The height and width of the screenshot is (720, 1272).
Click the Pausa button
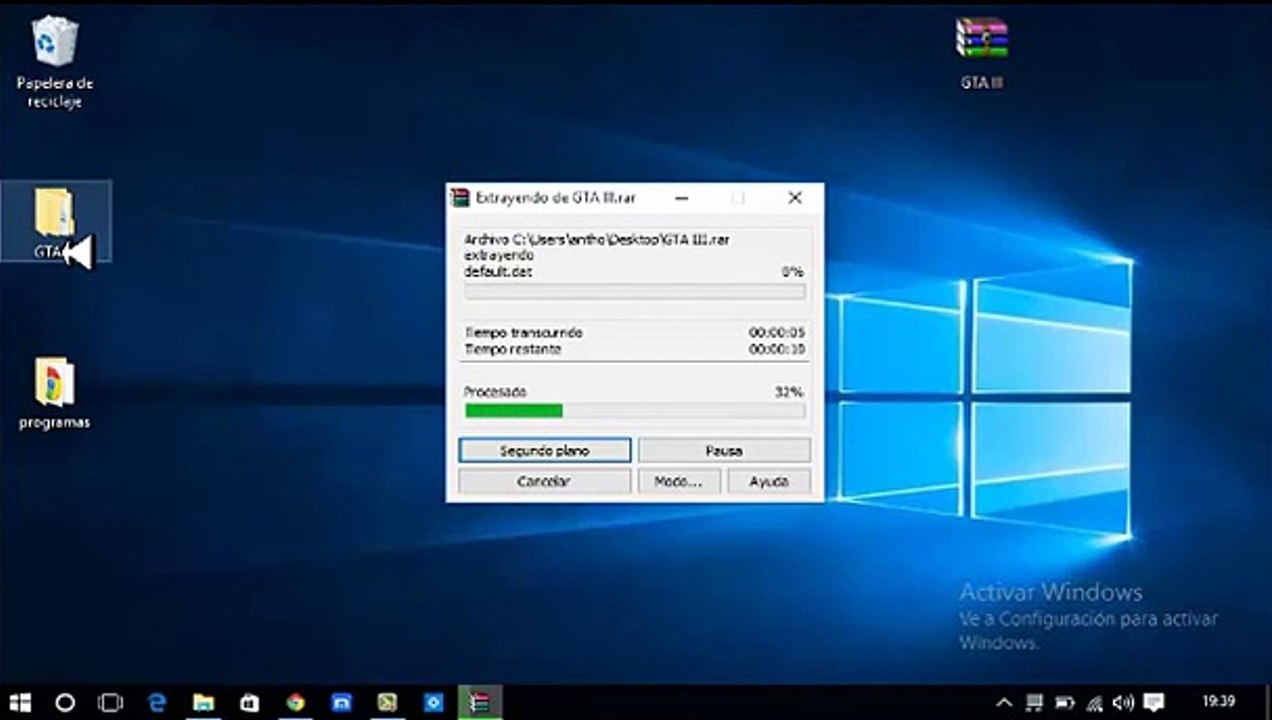pyautogui.click(x=724, y=451)
